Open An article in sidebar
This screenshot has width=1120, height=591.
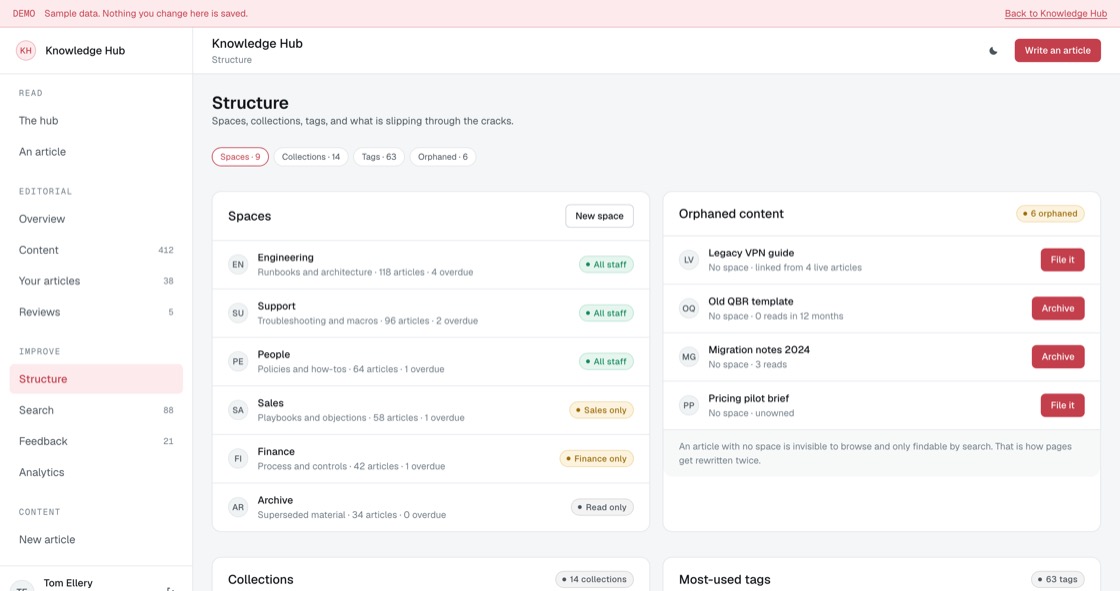tap(96, 152)
